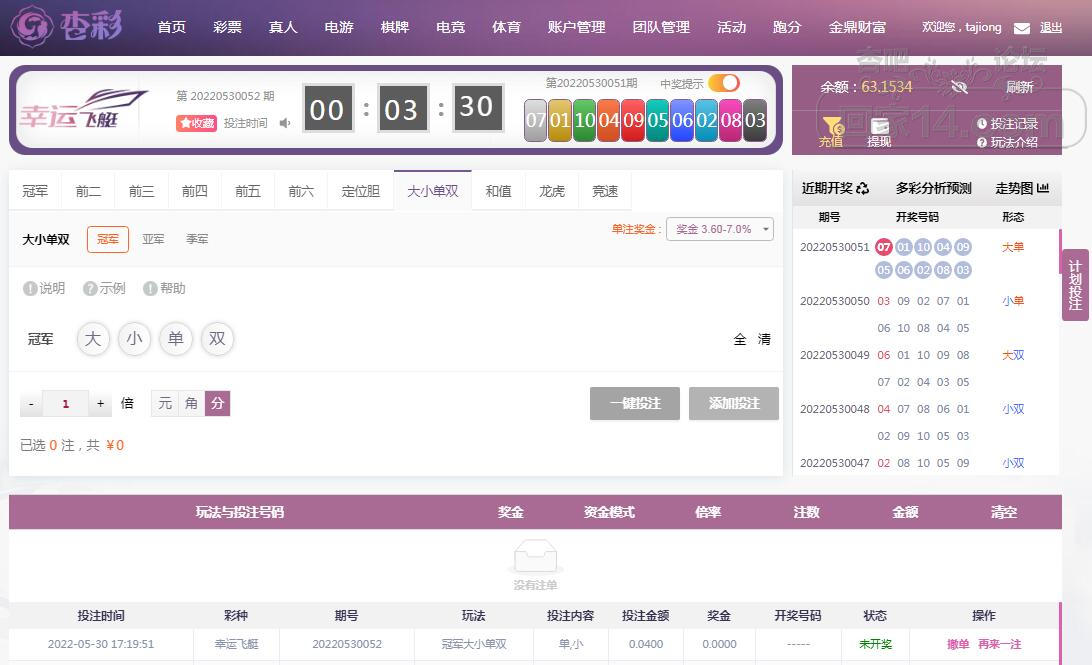
Task: Click the refresh icon beside 近期开奖
Action: [x=863, y=188]
